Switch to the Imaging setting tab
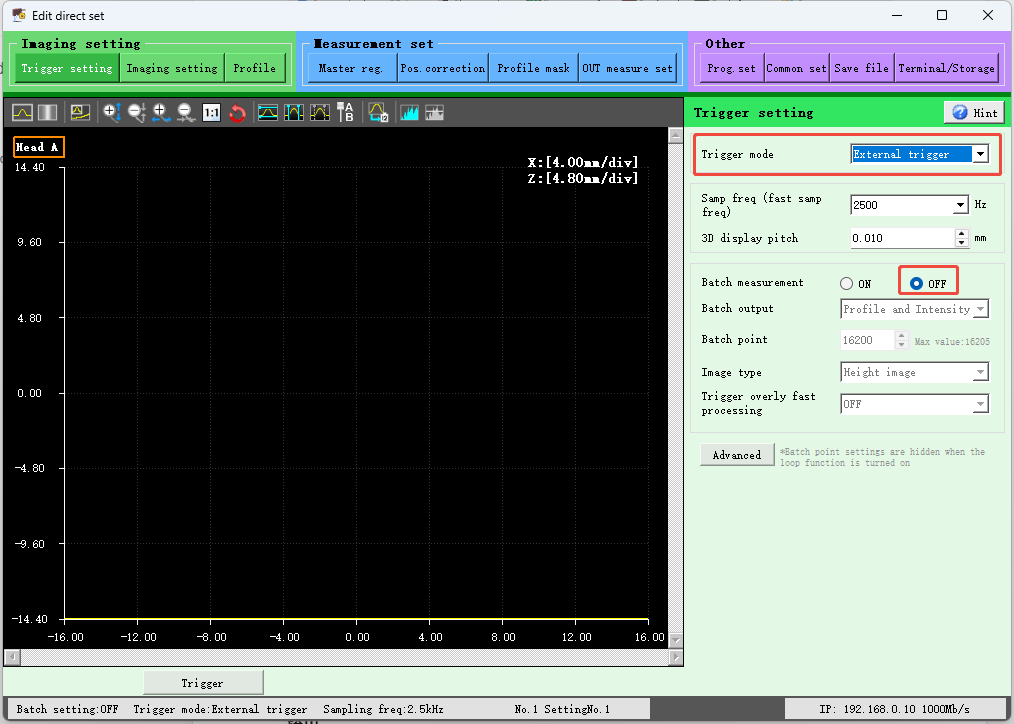The image size is (1014, 724). point(172,68)
